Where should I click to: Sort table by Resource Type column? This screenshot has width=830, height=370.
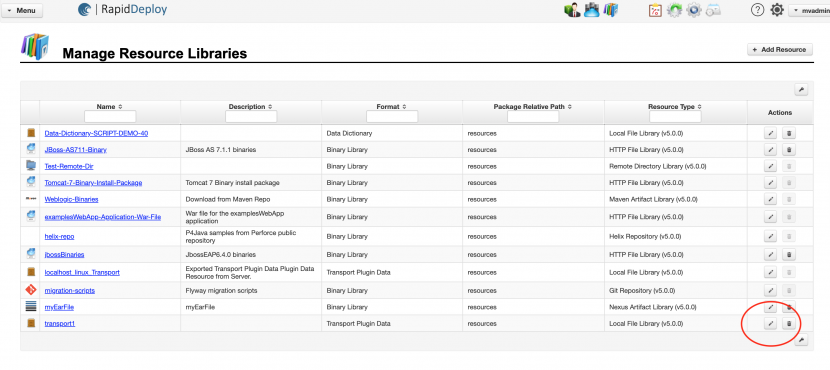point(700,106)
